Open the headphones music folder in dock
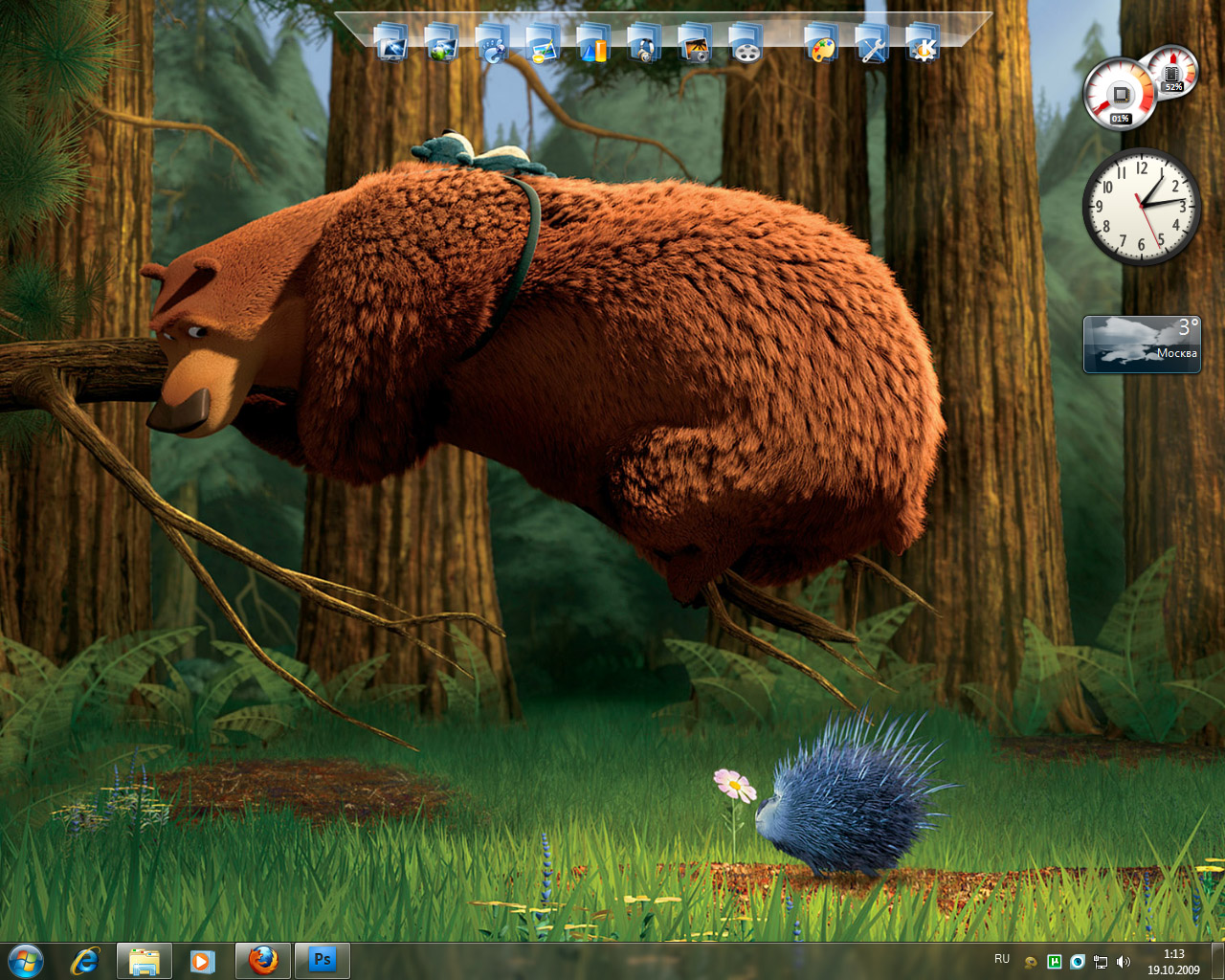This screenshot has height=980, width=1225. click(644, 43)
